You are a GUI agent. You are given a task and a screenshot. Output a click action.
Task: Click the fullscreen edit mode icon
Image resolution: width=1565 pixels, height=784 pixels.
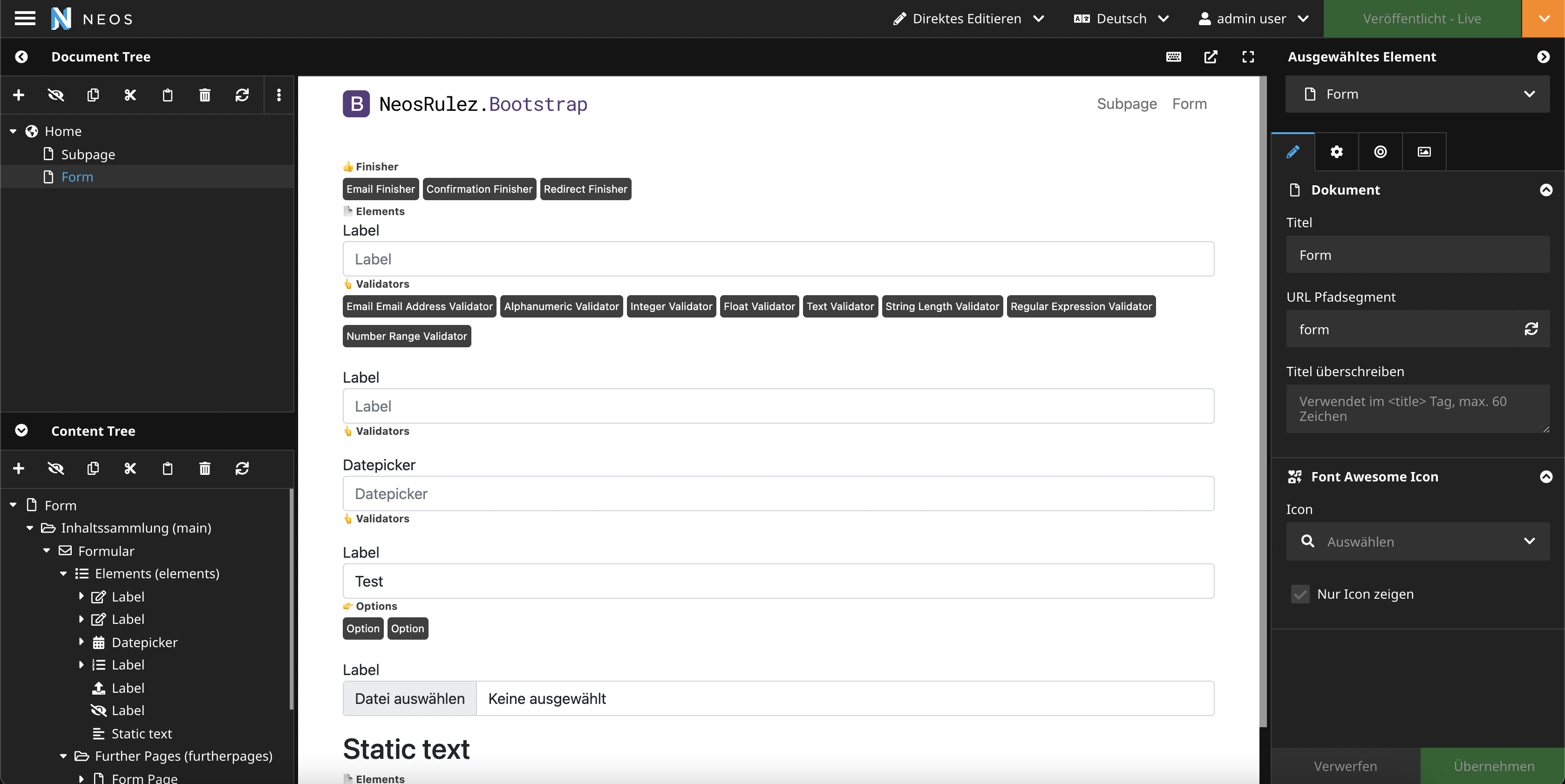[x=1248, y=56]
